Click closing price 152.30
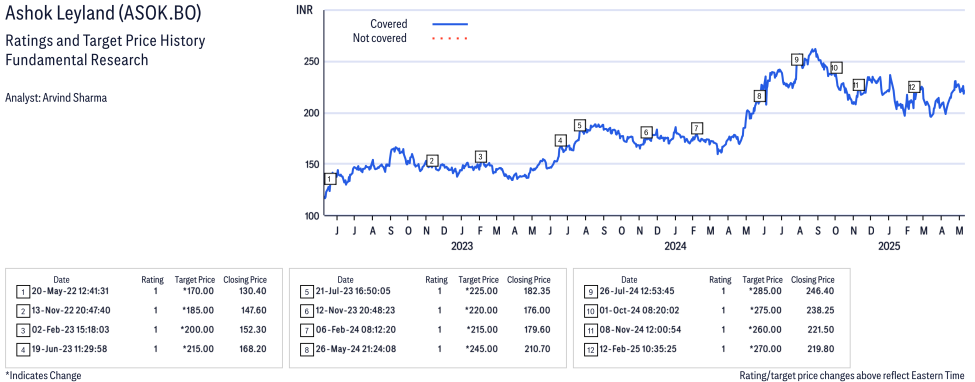975x382 pixels. [252, 330]
